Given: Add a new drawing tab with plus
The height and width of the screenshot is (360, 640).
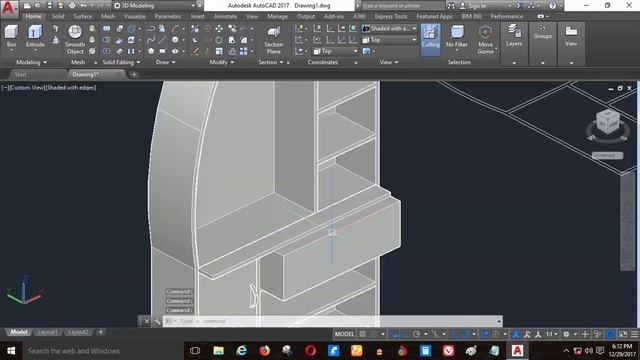Looking at the screenshot, I should pyautogui.click(x=134, y=74).
